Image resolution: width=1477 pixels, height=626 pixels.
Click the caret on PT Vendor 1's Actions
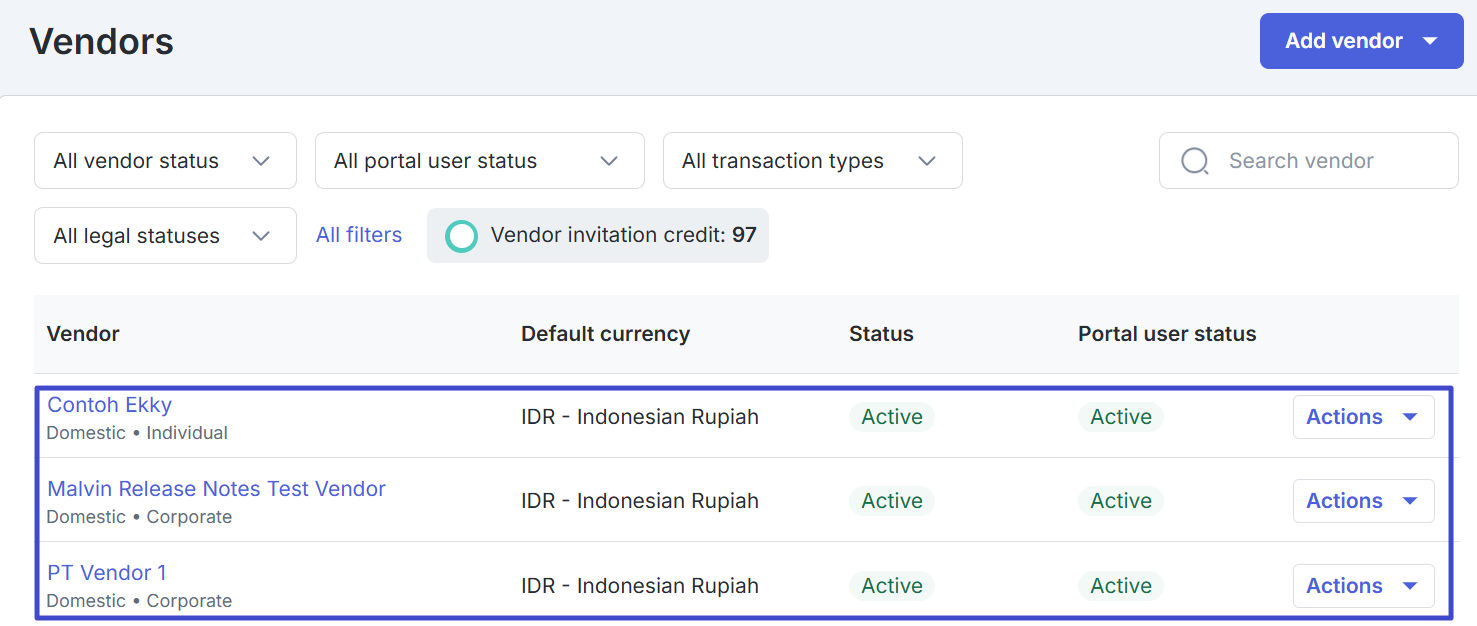click(1411, 586)
